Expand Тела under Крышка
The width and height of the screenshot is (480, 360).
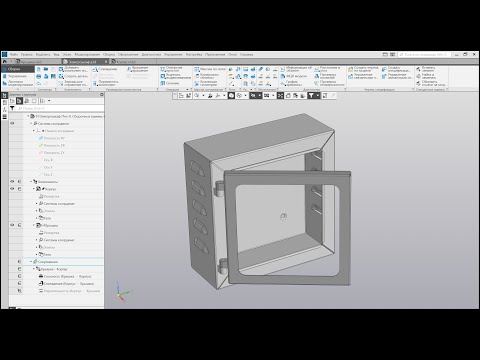(37, 254)
